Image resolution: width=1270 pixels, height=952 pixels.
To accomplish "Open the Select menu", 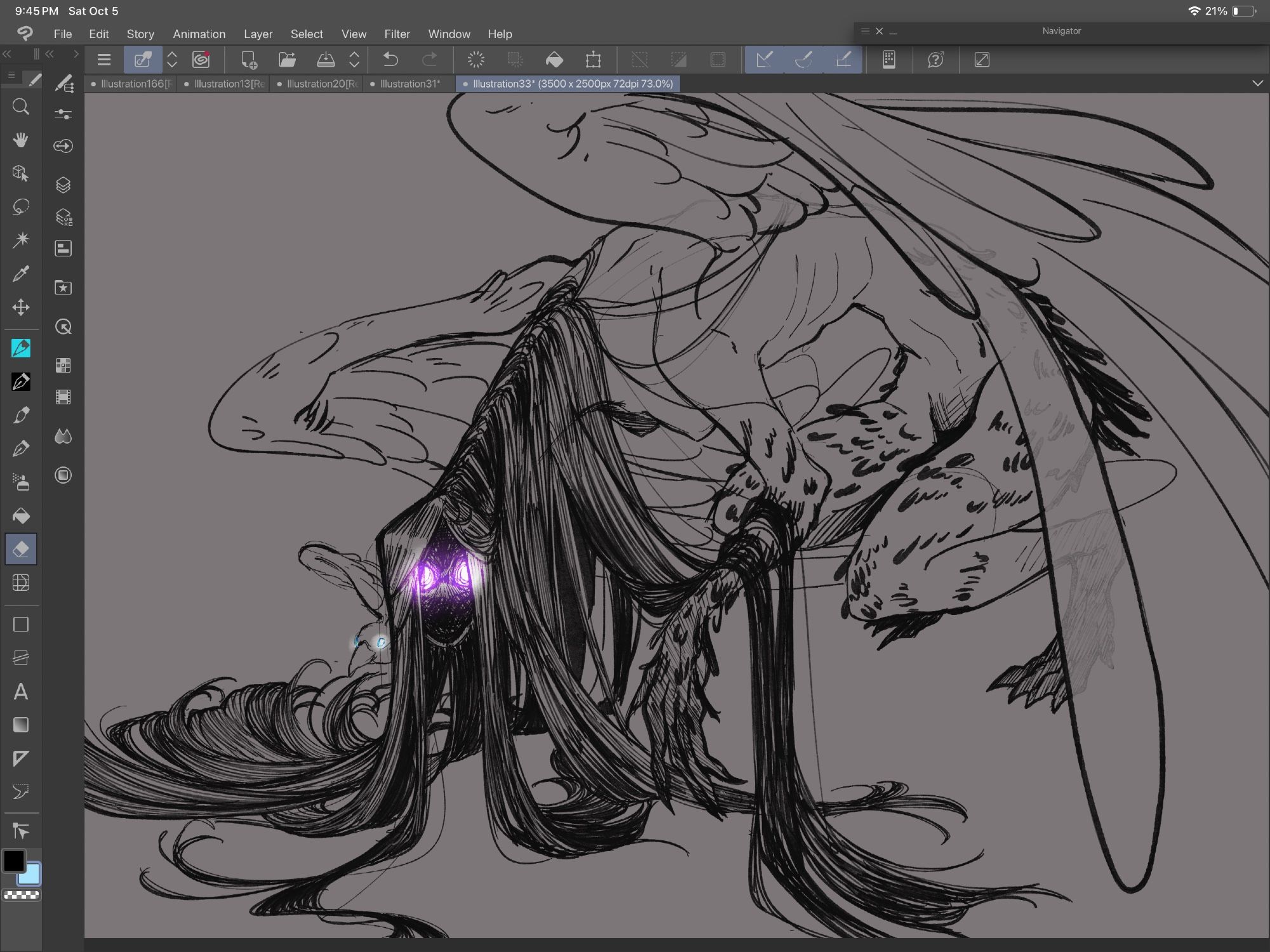I will tap(307, 34).
